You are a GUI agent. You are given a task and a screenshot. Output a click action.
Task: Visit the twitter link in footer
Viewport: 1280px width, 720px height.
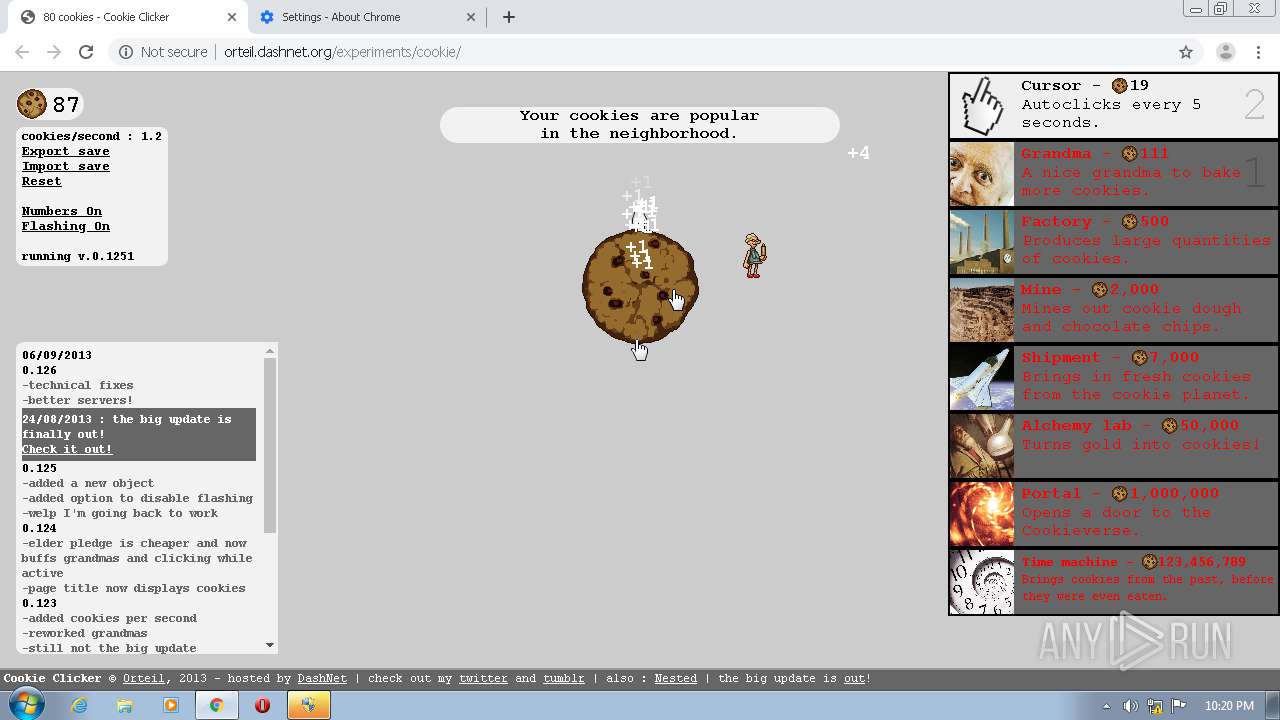tap(483, 678)
